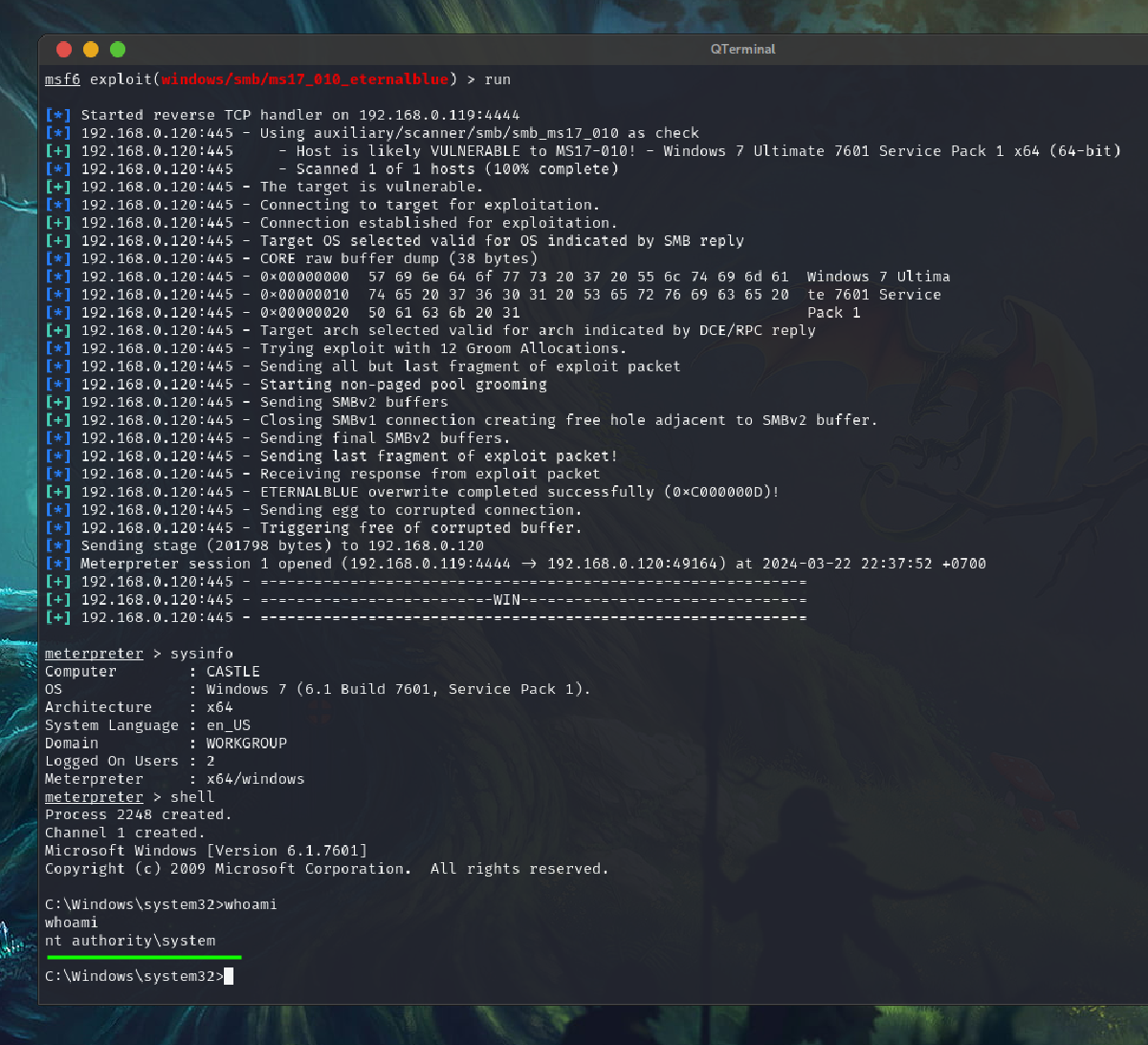Click hex dump row 0x00000020
1148x1045 pixels.
(453, 312)
